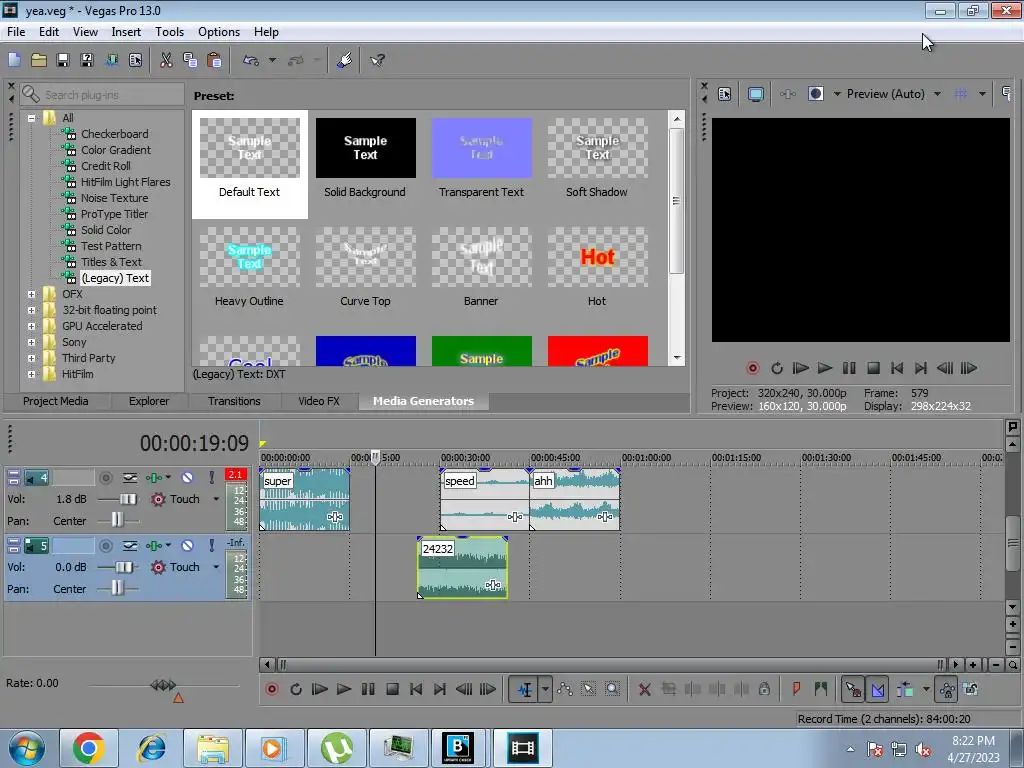The image size is (1024, 768).
Task: Select the 24232 audio event on timeline
Action: click(x=462, y=567)
